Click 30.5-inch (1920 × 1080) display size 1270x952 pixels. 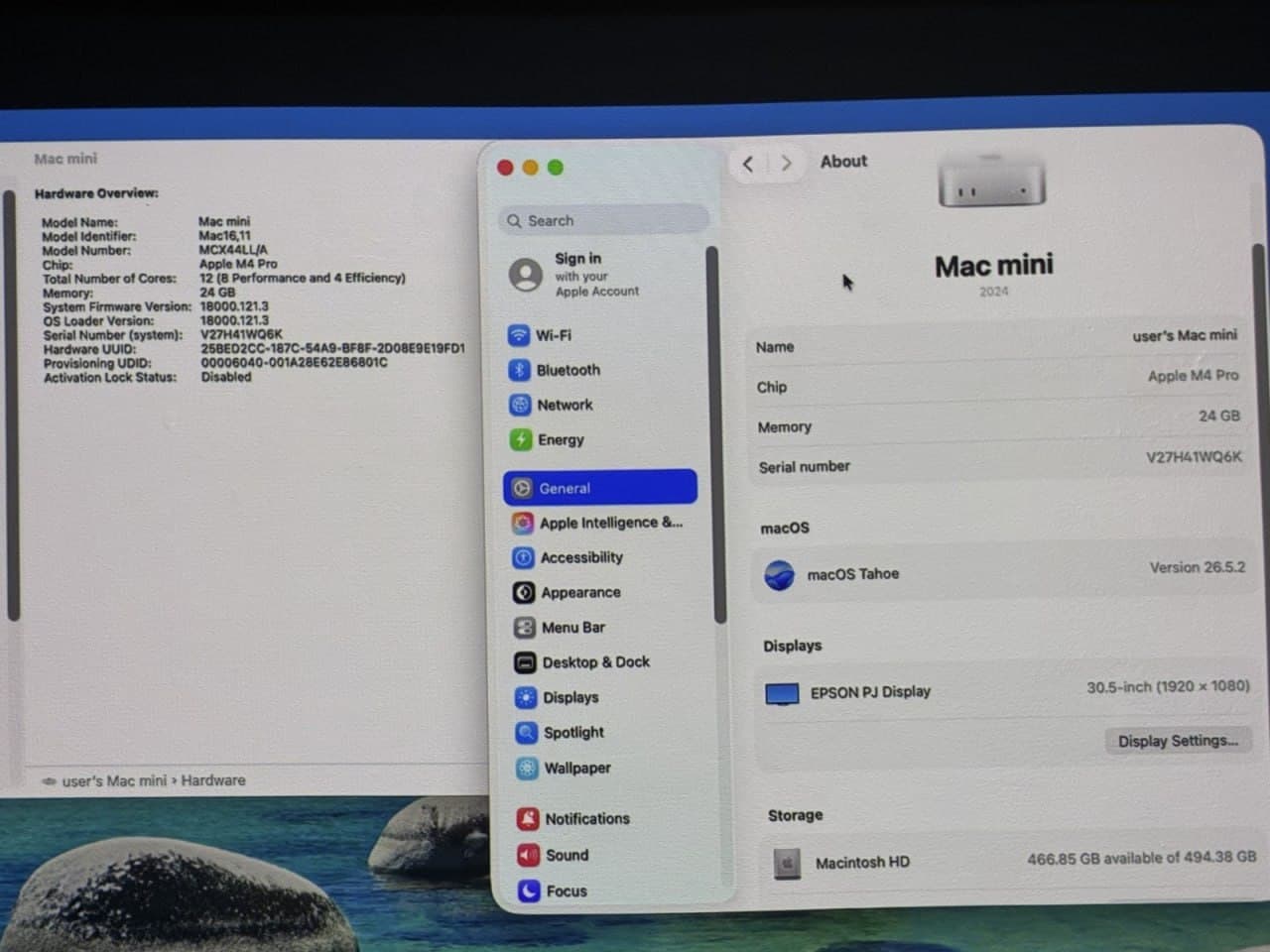pos(1168,686)
